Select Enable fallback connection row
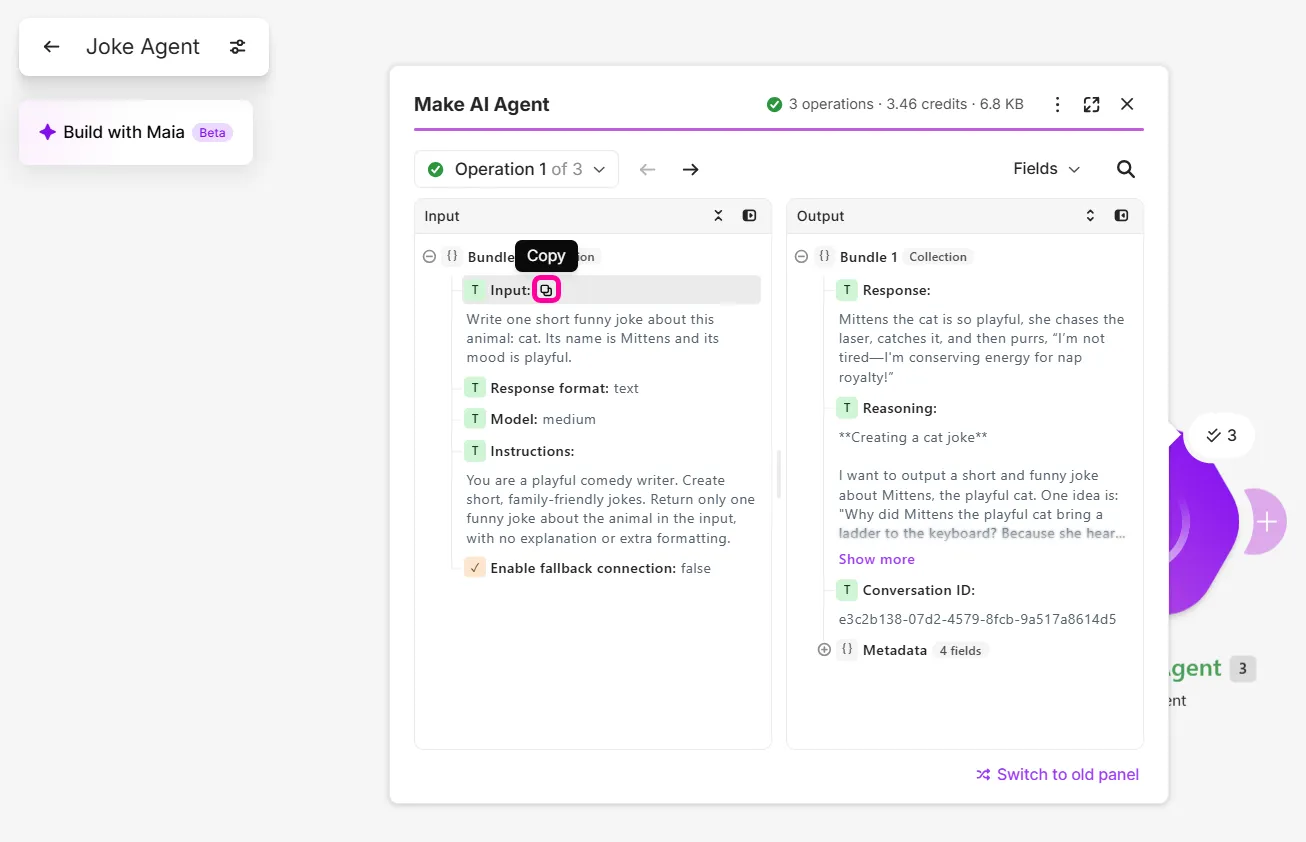 pyautogui.click(x=588, y=568)
